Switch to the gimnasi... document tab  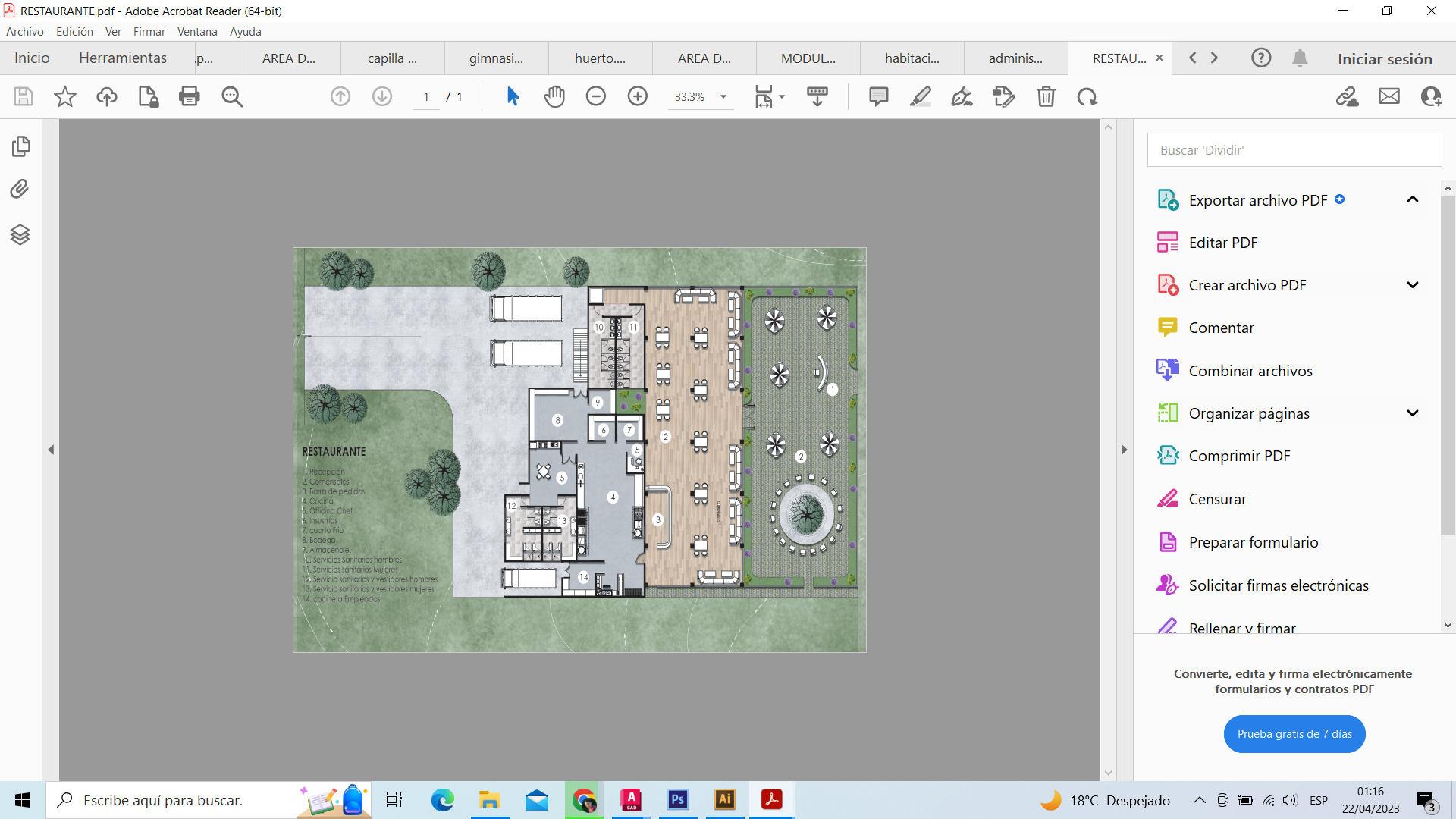[x=496, y=58]
